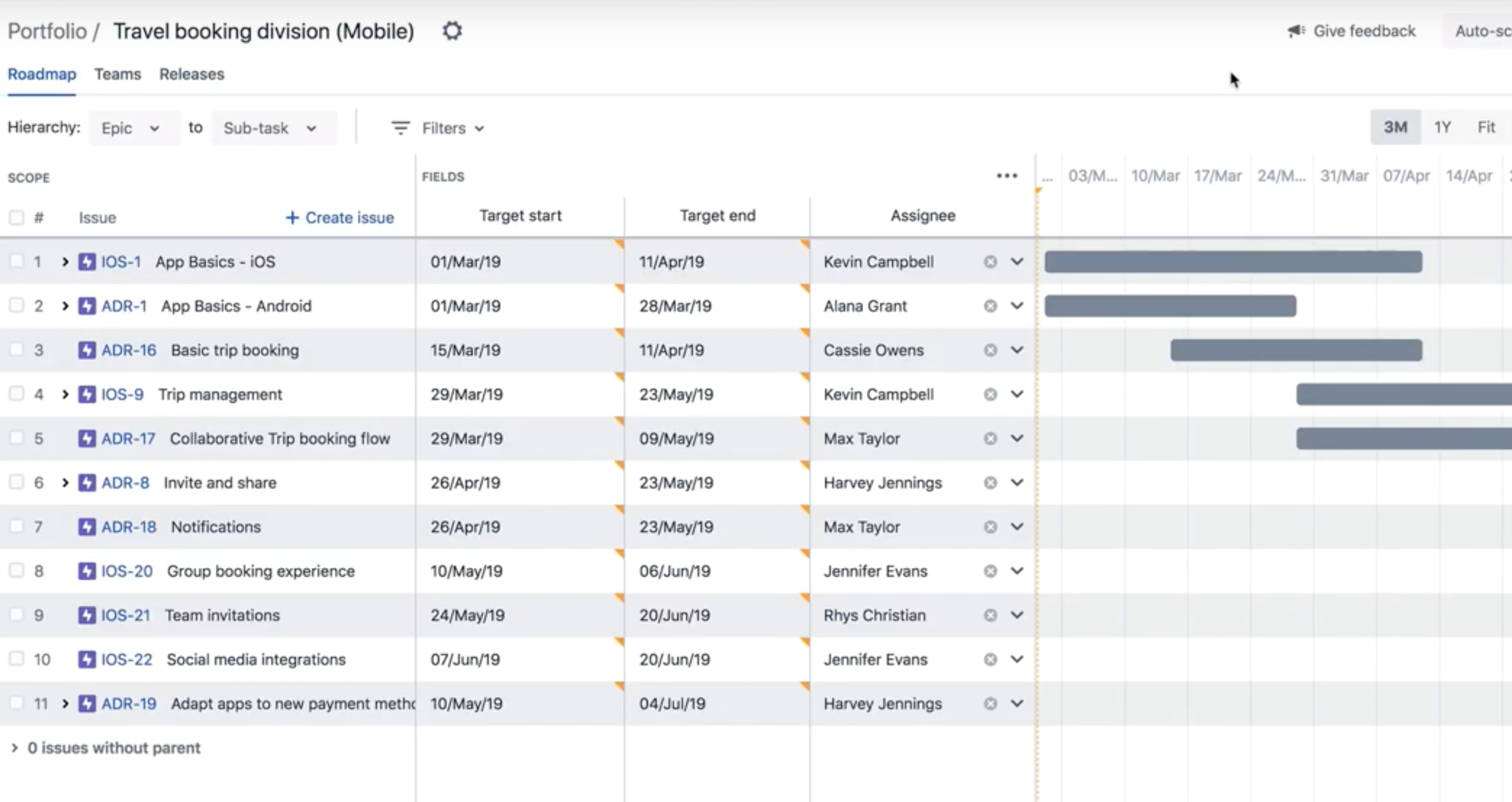Open the Epic hierarchy dropdown
The height and width of the screenshot is (802, 1512).
click(x=134, y=128)
